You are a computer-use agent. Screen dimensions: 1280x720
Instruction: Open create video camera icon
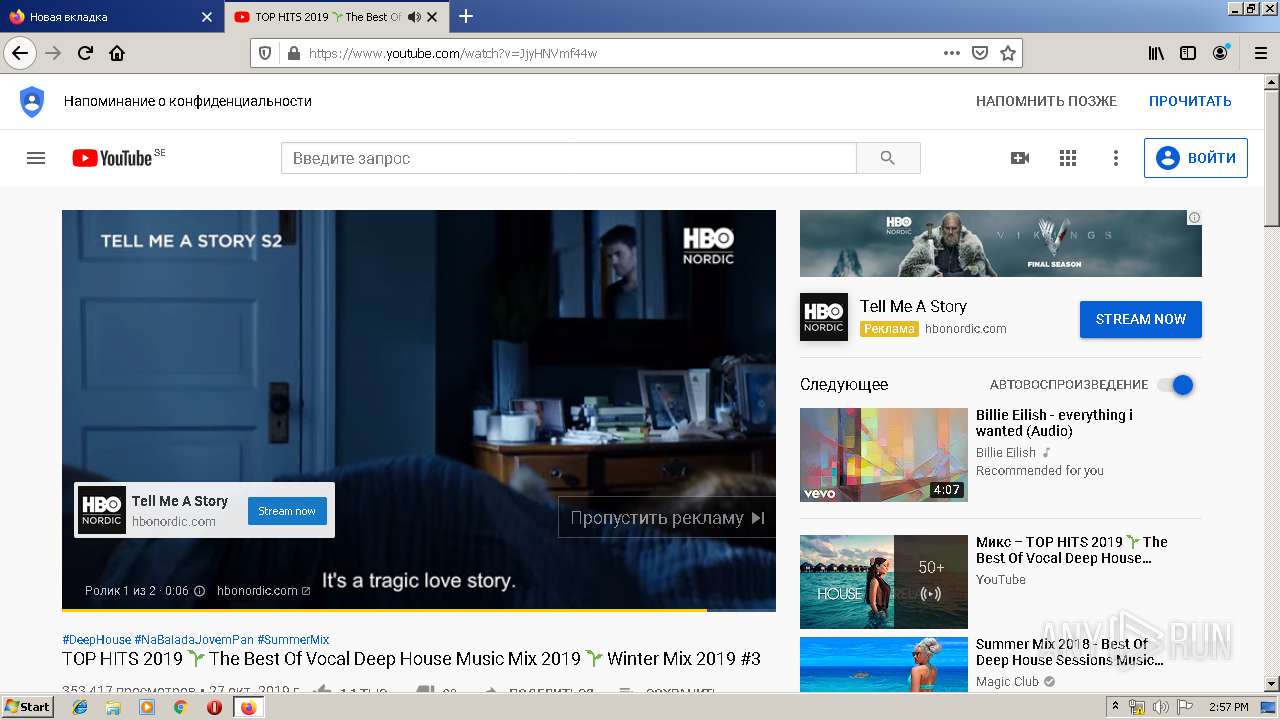click(1020, 158)
